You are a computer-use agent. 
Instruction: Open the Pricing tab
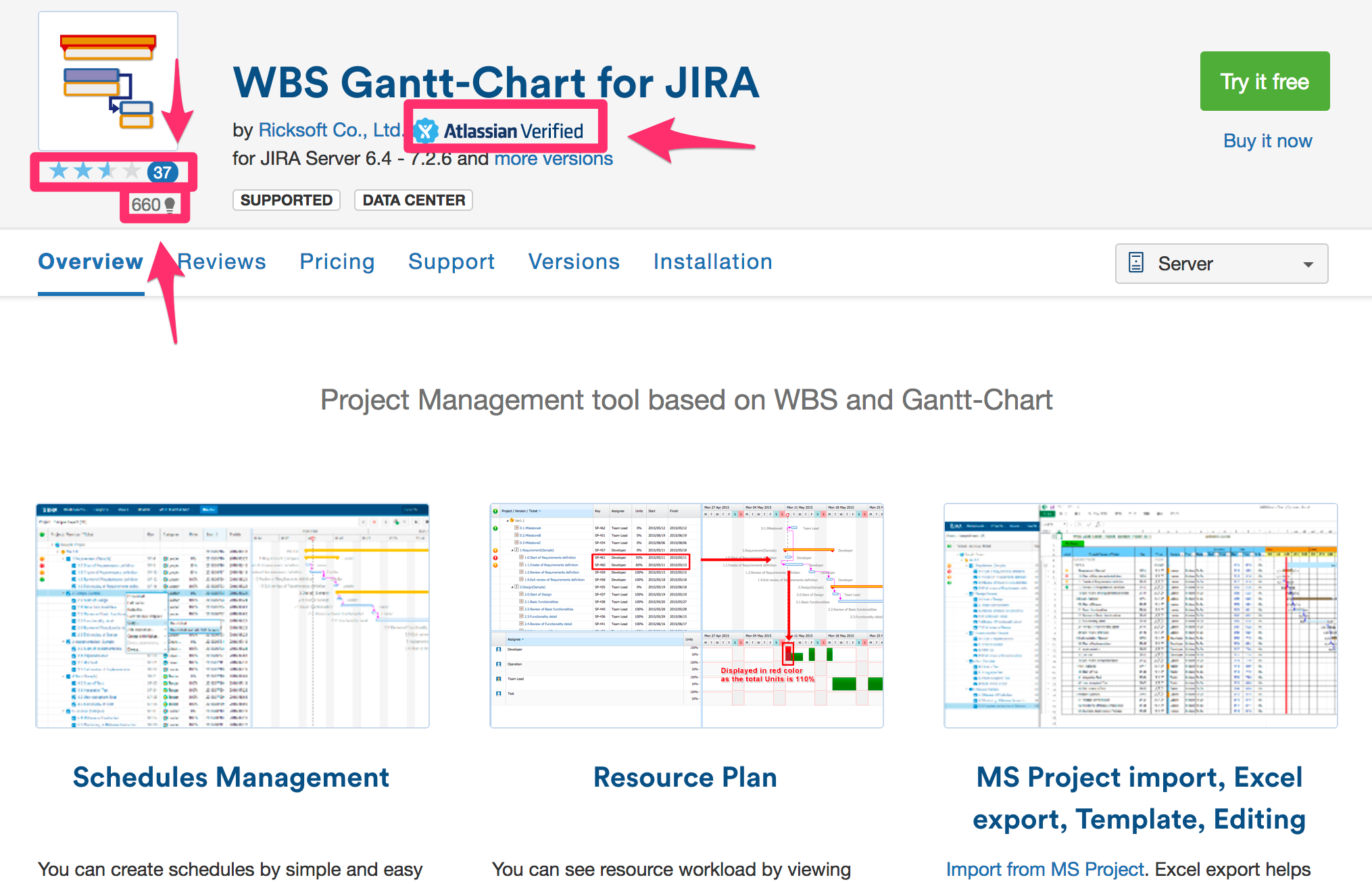(337, 262)
